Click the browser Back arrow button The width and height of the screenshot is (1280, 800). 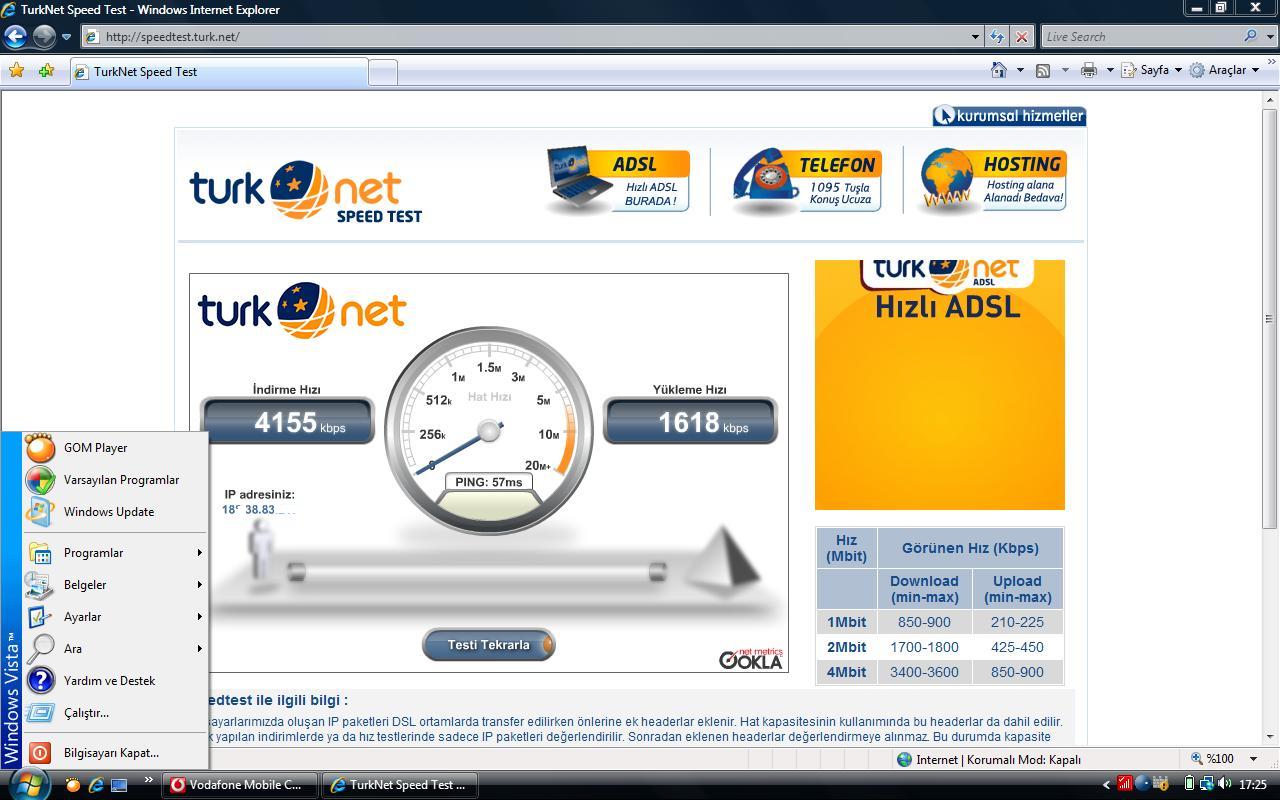pyautogui.click(x=14, y=37)
